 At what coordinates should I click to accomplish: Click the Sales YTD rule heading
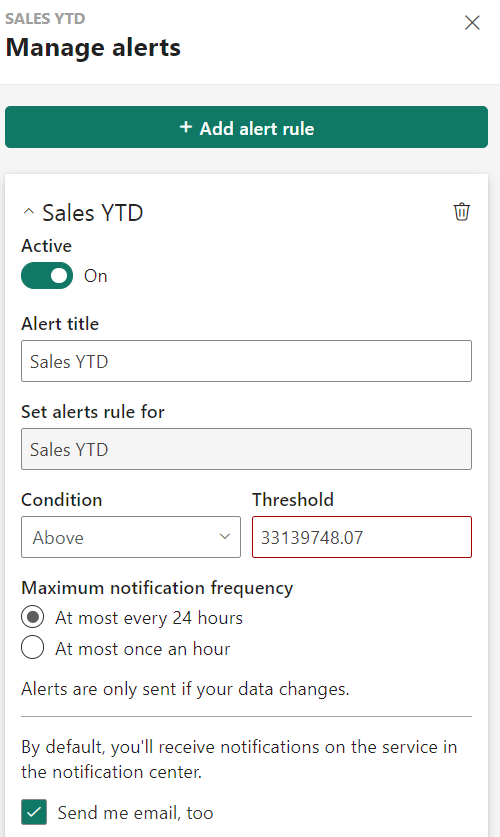[x=93, y=212]
